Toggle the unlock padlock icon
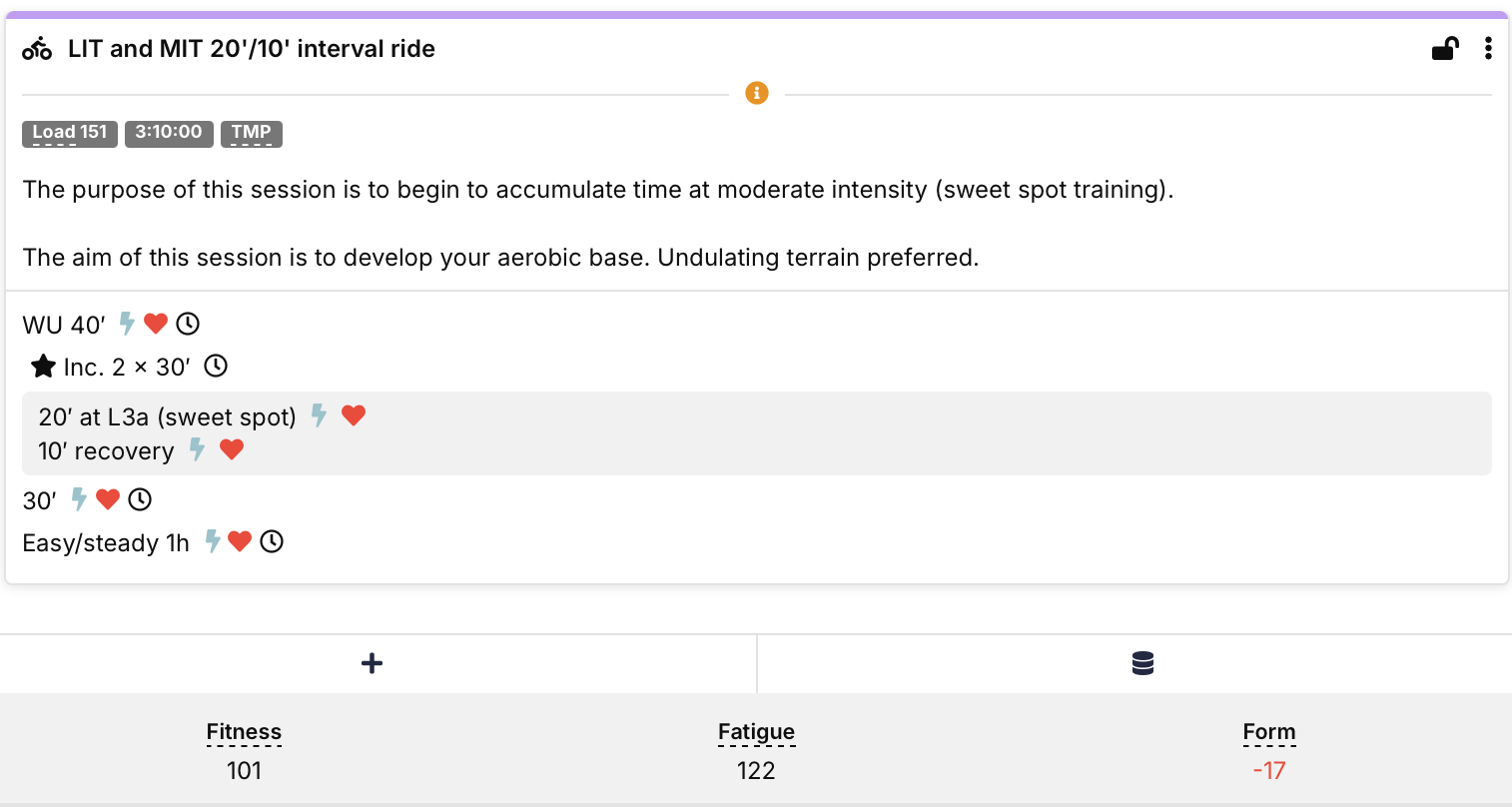This screenshot has height=809, width=1512. click(x=1445, y=49)
